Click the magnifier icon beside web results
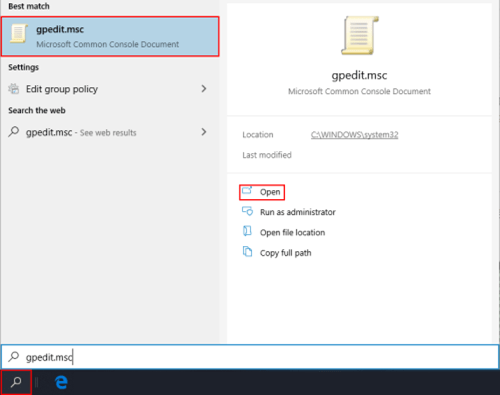Screen dimensions: 500x395 click(14, 132)
